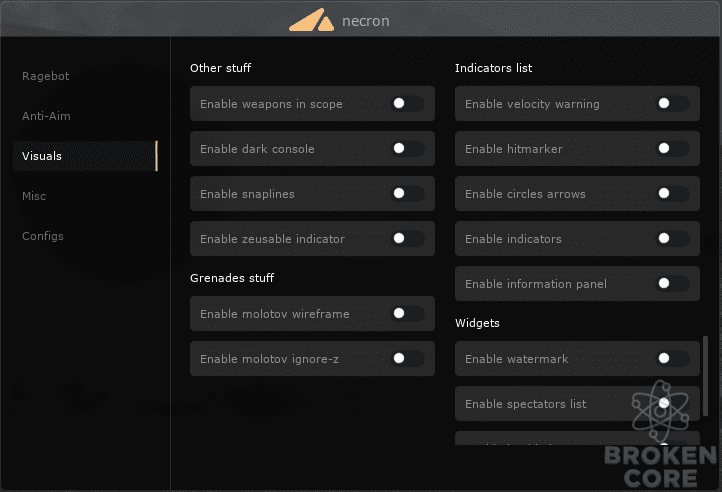Screen dimensions: 722x492
Task: Go to the Misc tab
Action: tap(34, 196)
